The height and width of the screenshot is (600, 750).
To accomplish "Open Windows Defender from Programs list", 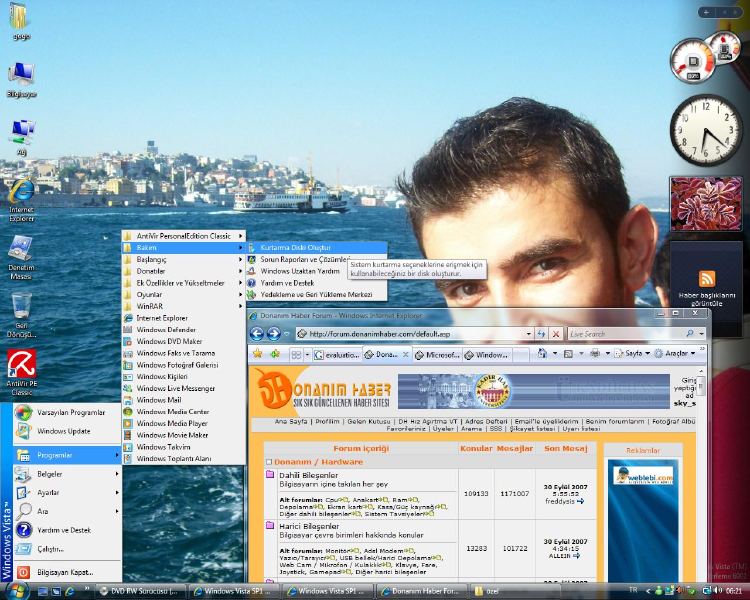I will [x=184, y=329].
